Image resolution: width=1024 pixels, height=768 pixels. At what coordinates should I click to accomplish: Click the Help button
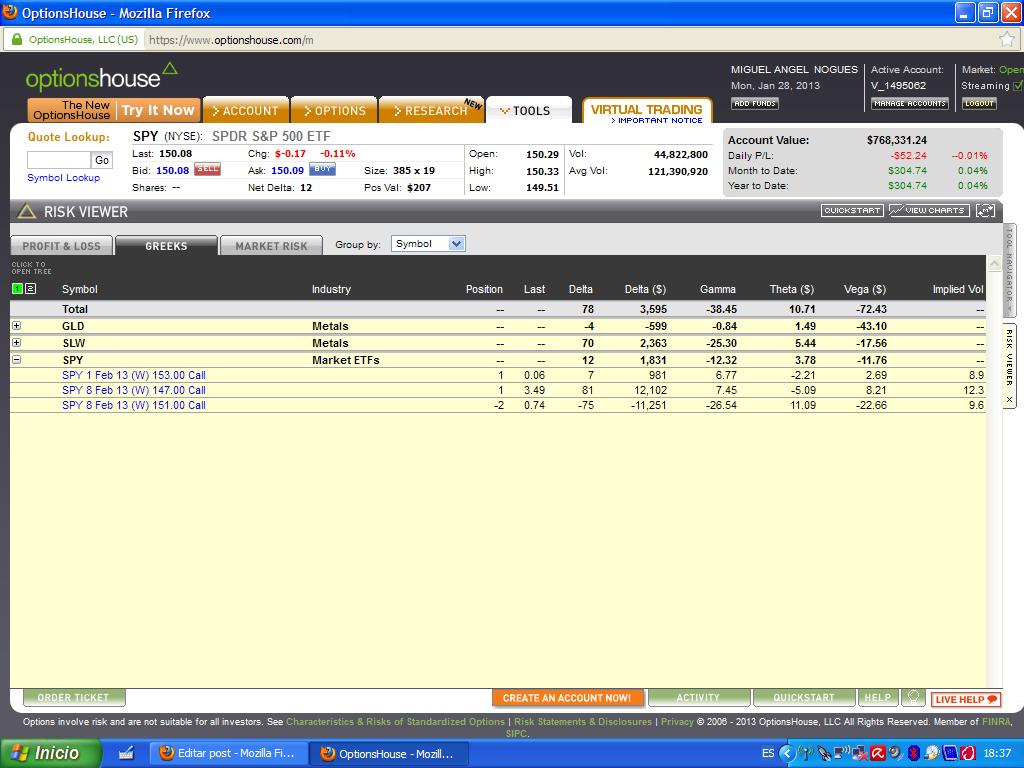click(878, 697)
